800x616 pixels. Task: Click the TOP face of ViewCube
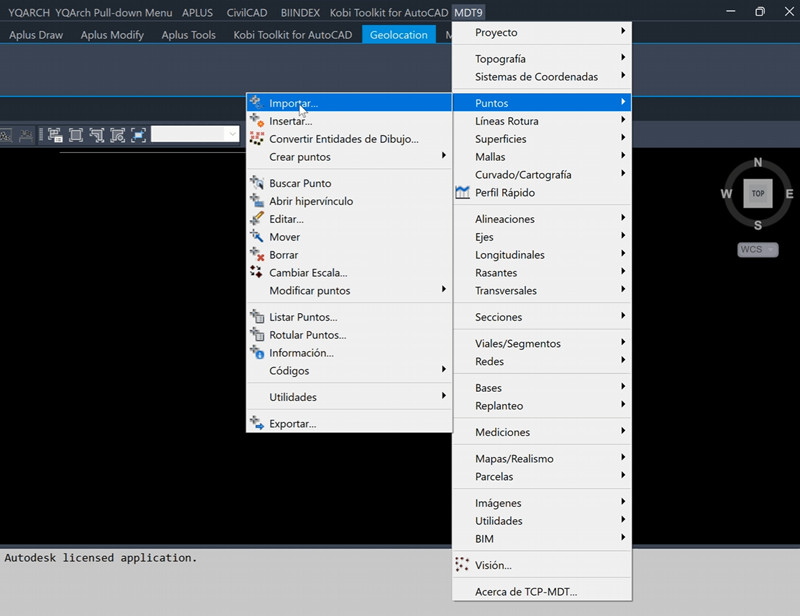pos(758,193)
